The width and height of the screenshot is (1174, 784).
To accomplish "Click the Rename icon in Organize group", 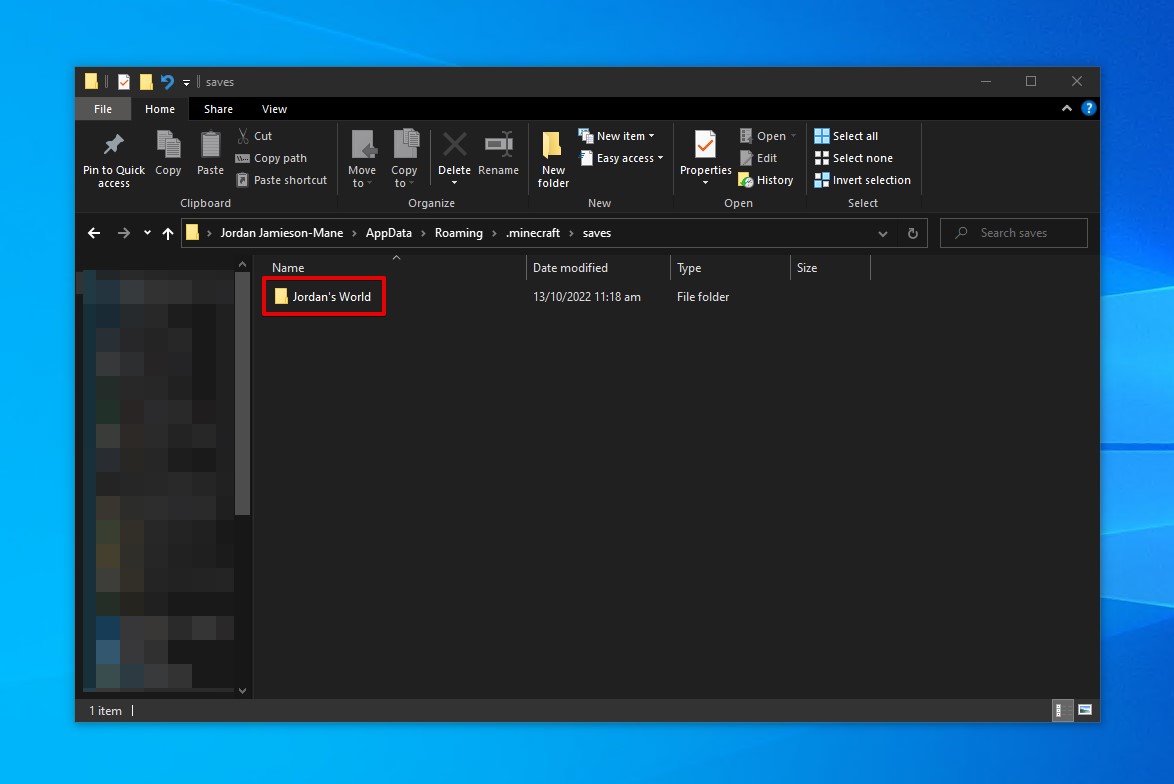I will (x=498, y=146).
